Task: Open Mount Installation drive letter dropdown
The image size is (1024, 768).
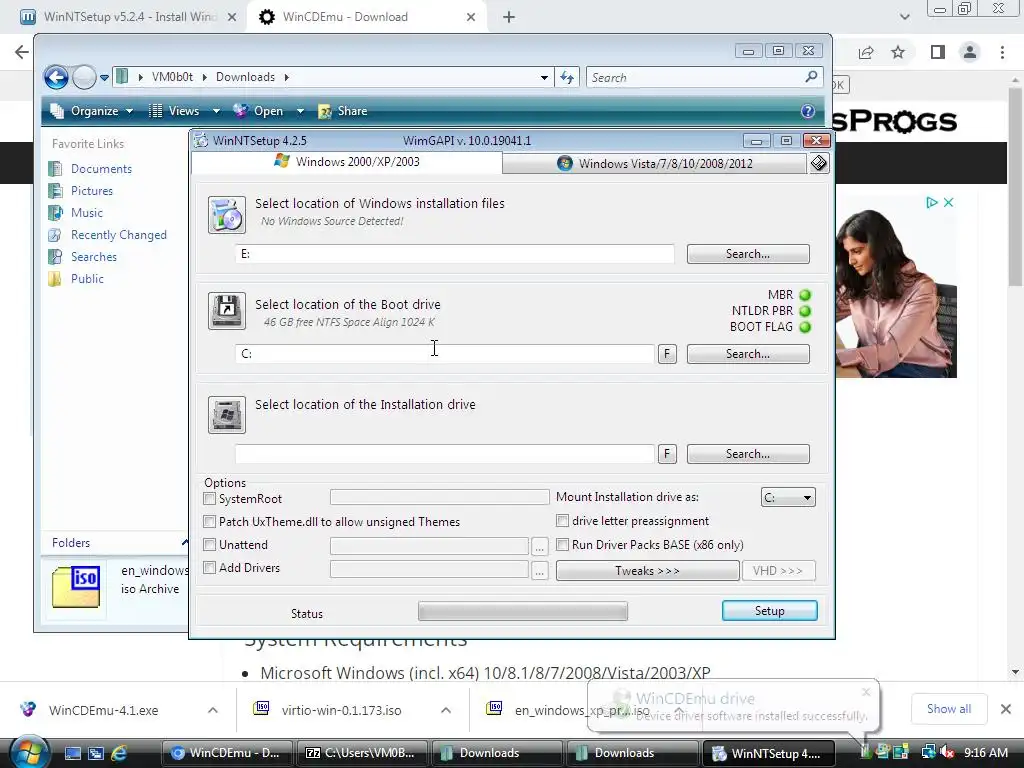Action: pos(788,498)
